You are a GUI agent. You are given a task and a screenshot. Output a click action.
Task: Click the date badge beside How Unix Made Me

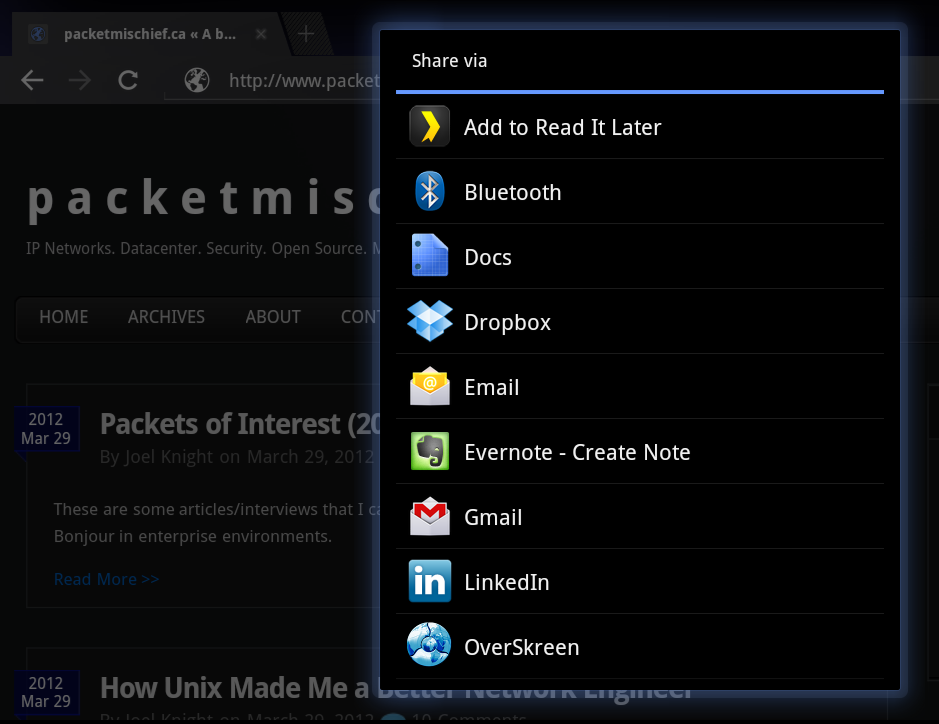(x=46, y=692)
